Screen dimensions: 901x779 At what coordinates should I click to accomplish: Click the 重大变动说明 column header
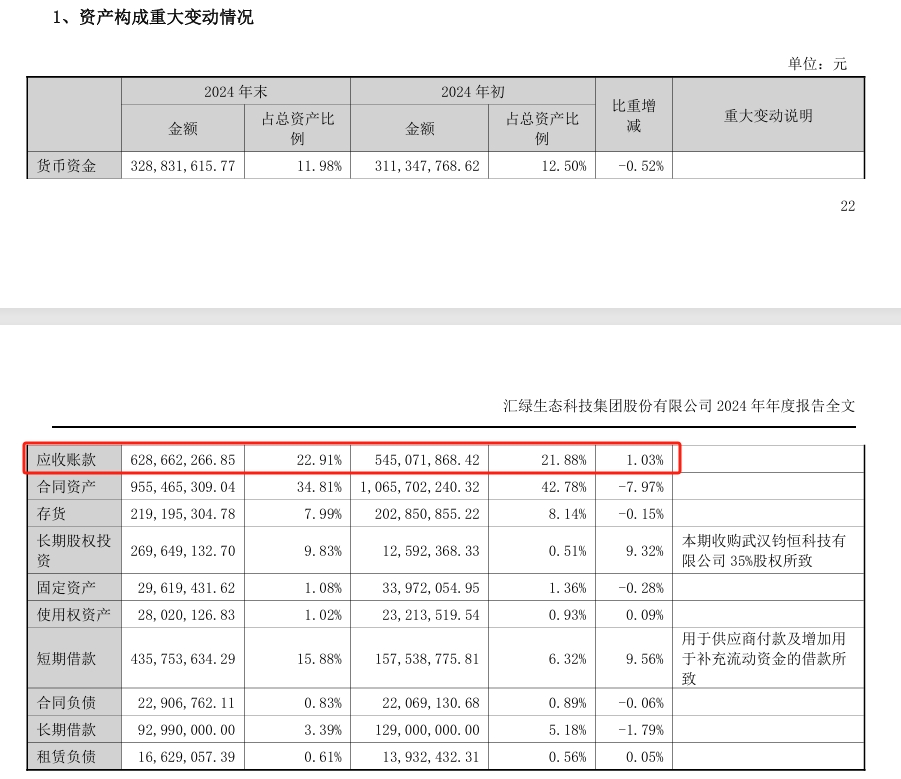[x=768, y=116]
